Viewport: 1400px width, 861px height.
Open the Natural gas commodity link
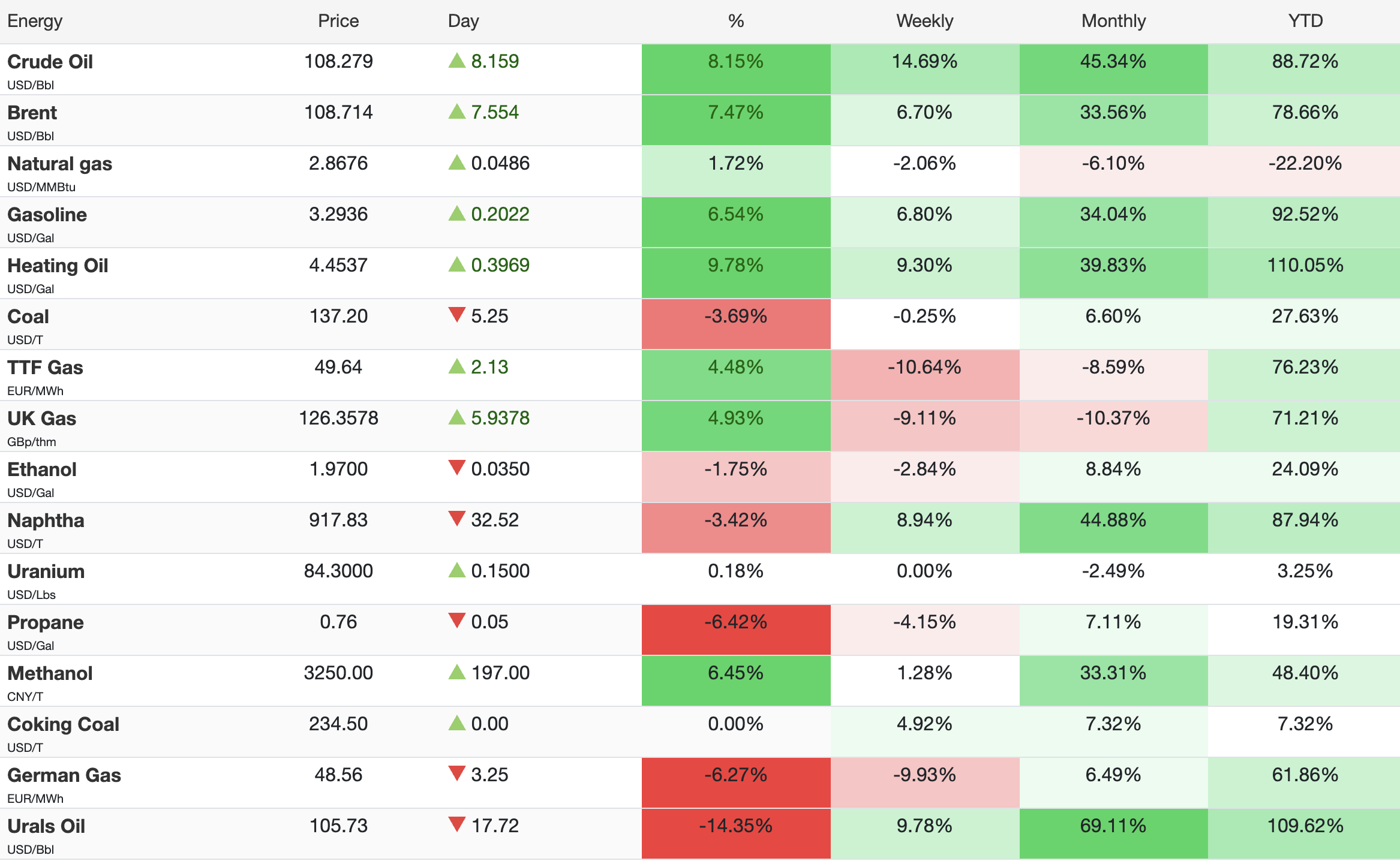click(59, 164)
